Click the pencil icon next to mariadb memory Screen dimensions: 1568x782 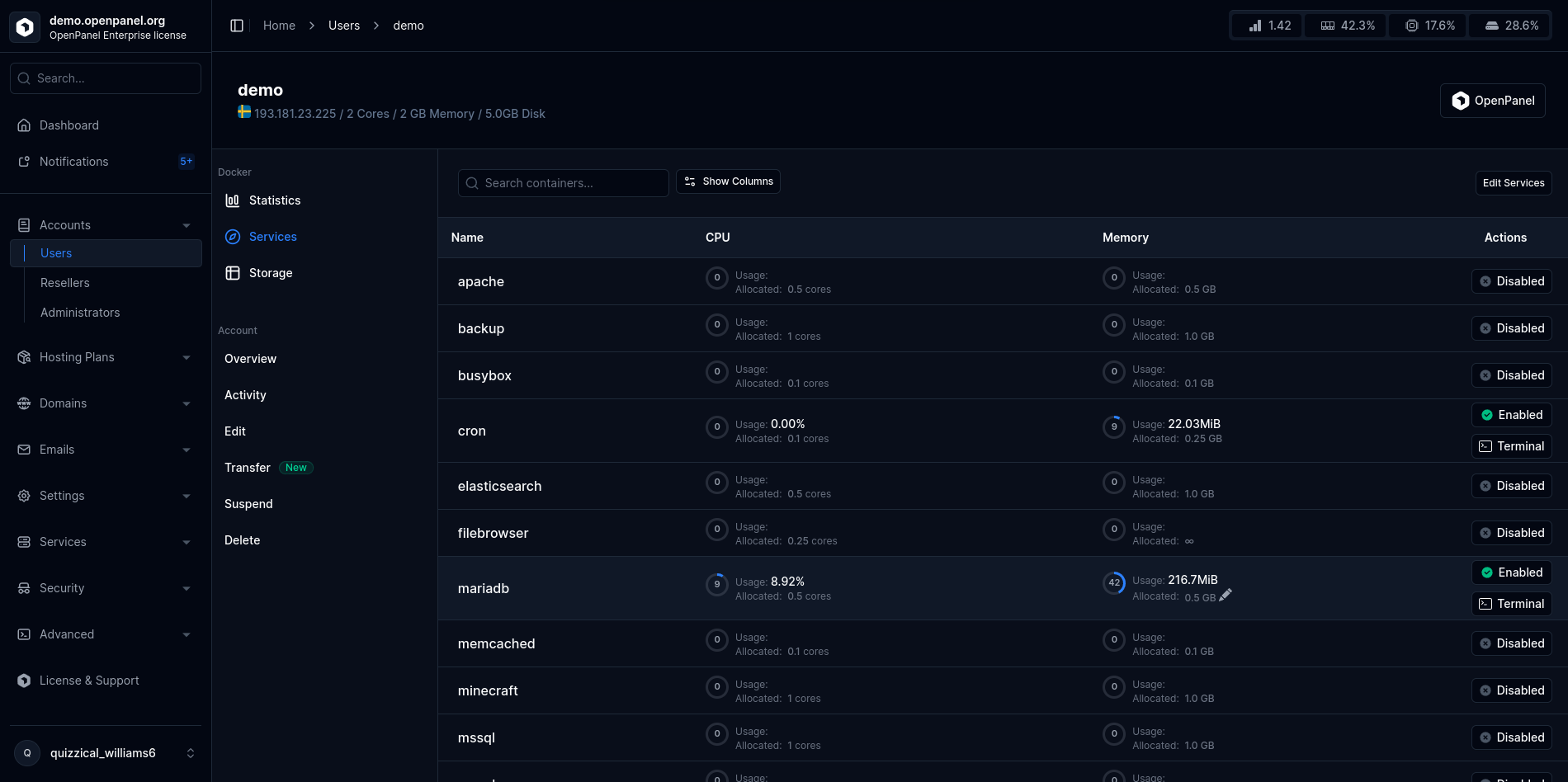(1226, 595)
